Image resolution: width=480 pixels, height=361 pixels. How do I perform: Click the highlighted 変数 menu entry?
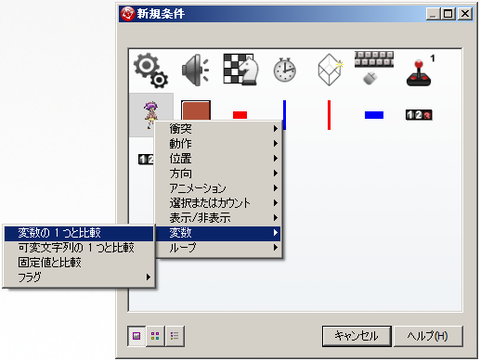(218, 233)
